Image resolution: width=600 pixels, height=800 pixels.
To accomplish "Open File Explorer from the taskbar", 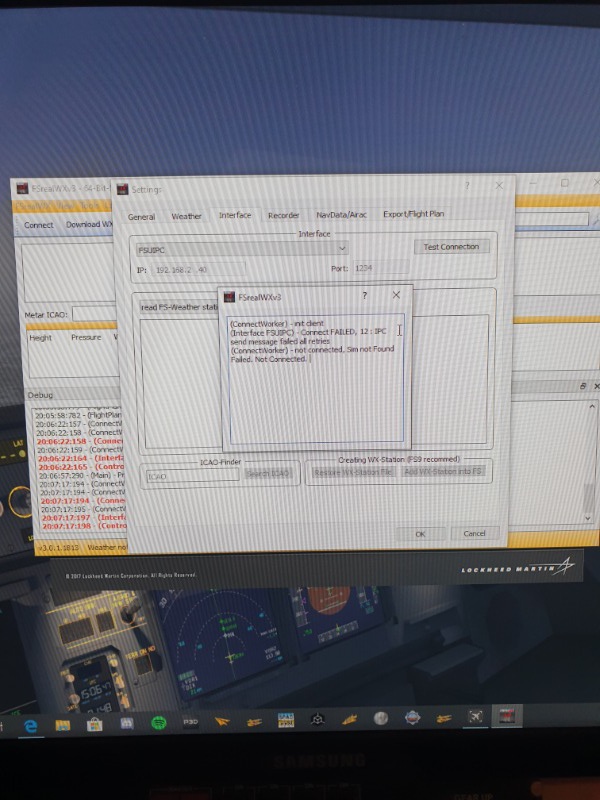I will (63, 724).
